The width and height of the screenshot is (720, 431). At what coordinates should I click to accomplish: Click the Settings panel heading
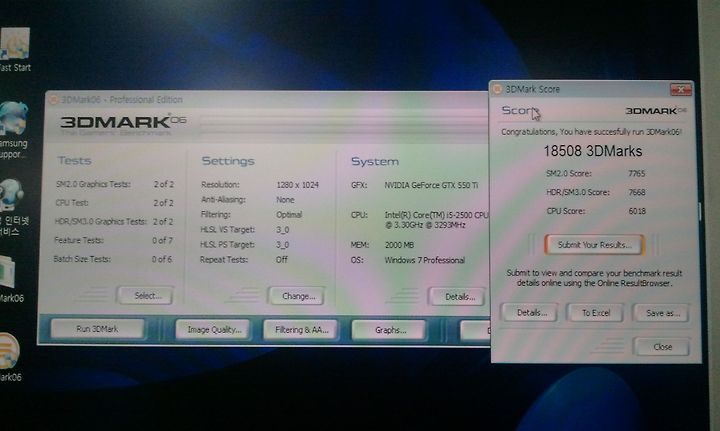[228, 161]
